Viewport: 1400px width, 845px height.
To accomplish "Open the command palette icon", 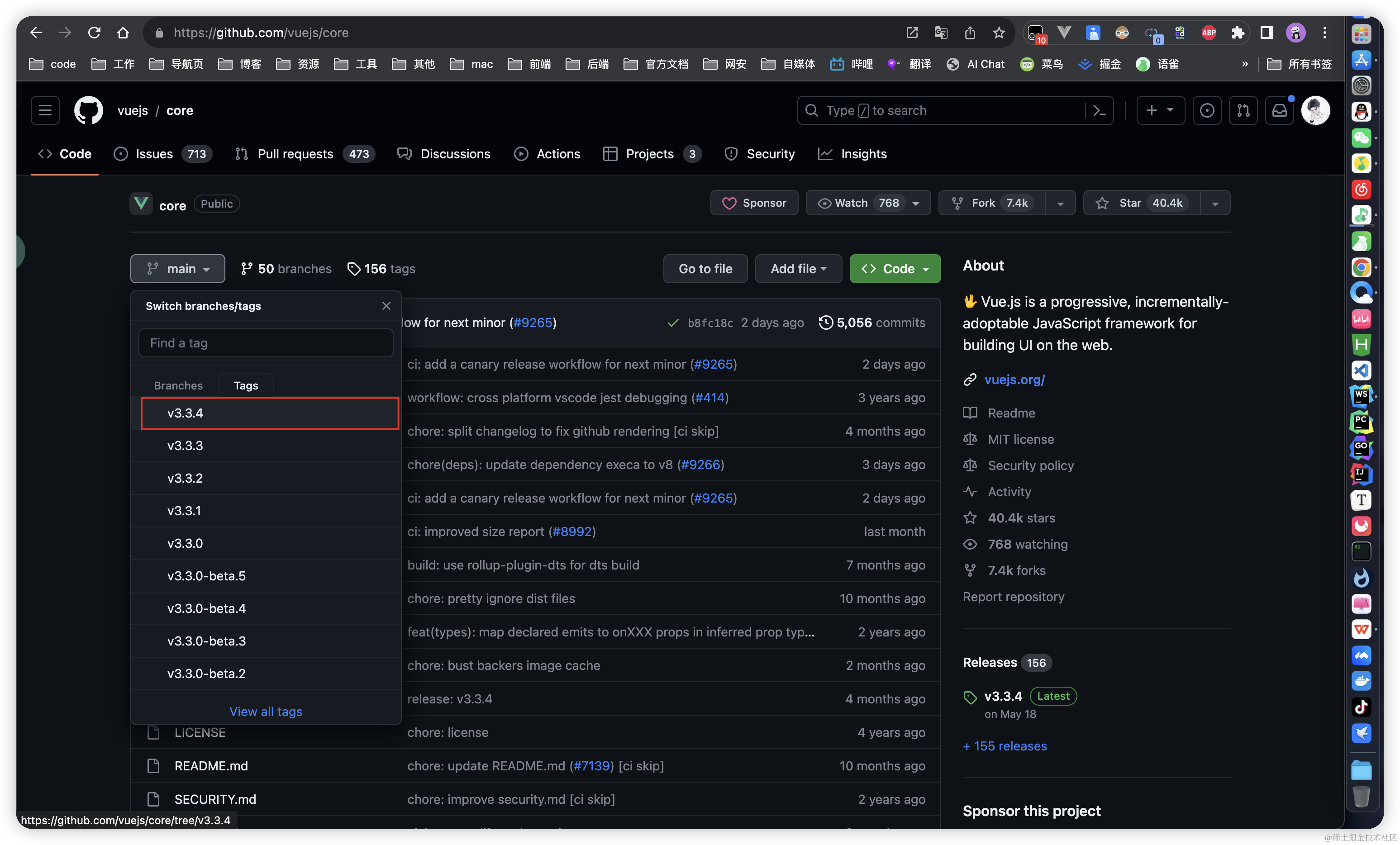I will (1099, 110).
